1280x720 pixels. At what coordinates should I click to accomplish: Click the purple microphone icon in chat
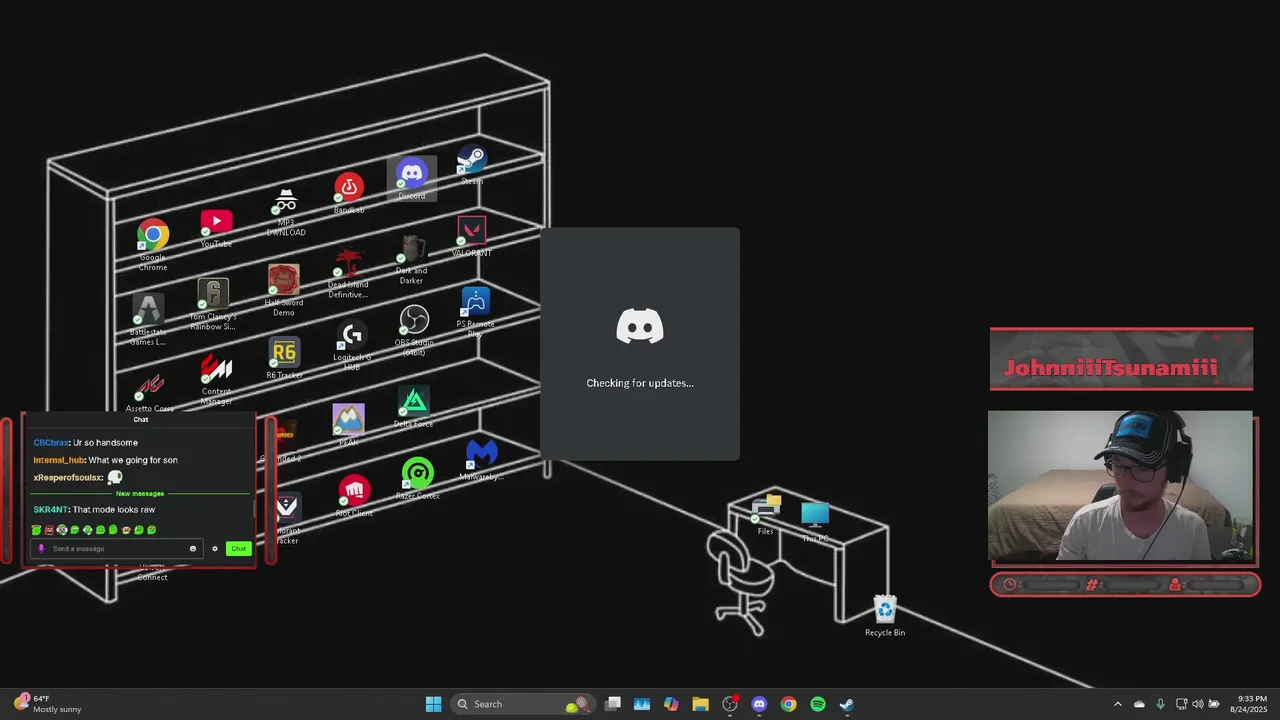point(41,548)
